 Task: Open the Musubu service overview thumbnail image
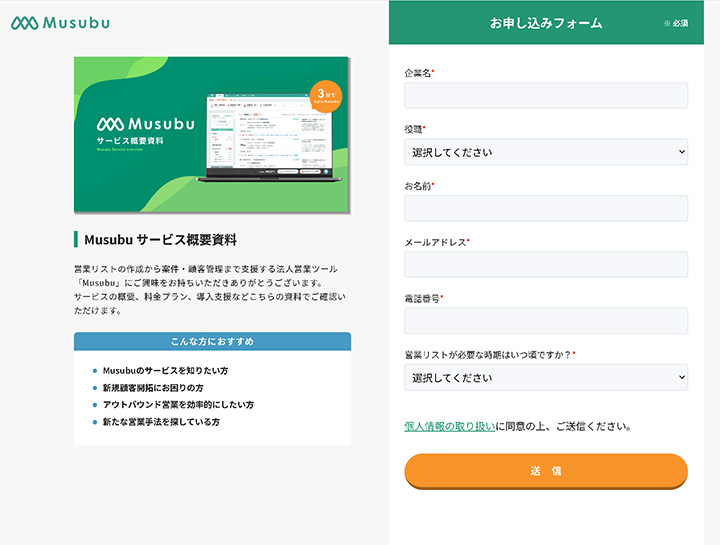tap(212, 135)
